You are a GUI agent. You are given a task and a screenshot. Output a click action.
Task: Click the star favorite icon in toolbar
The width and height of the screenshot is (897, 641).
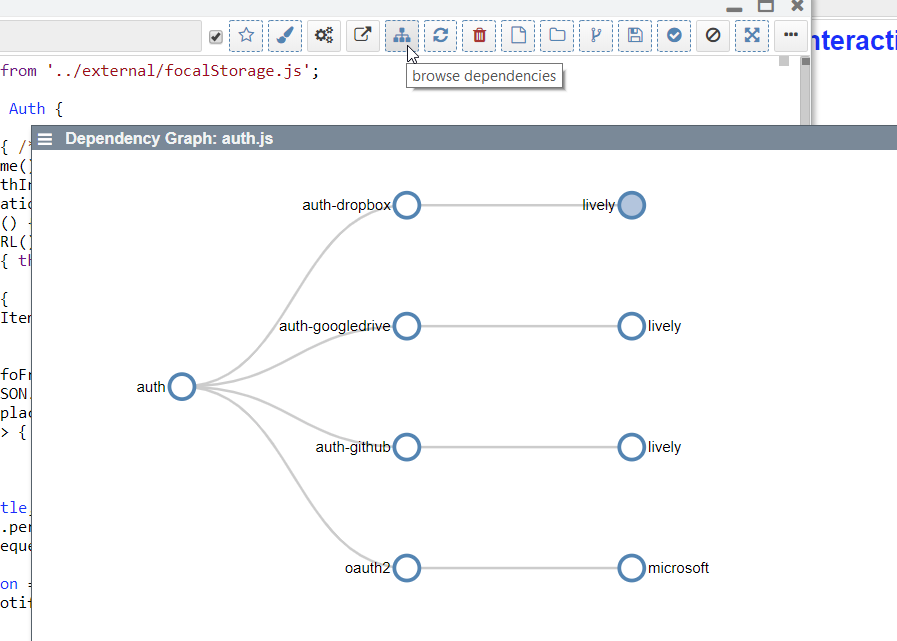tap(246, 36)
